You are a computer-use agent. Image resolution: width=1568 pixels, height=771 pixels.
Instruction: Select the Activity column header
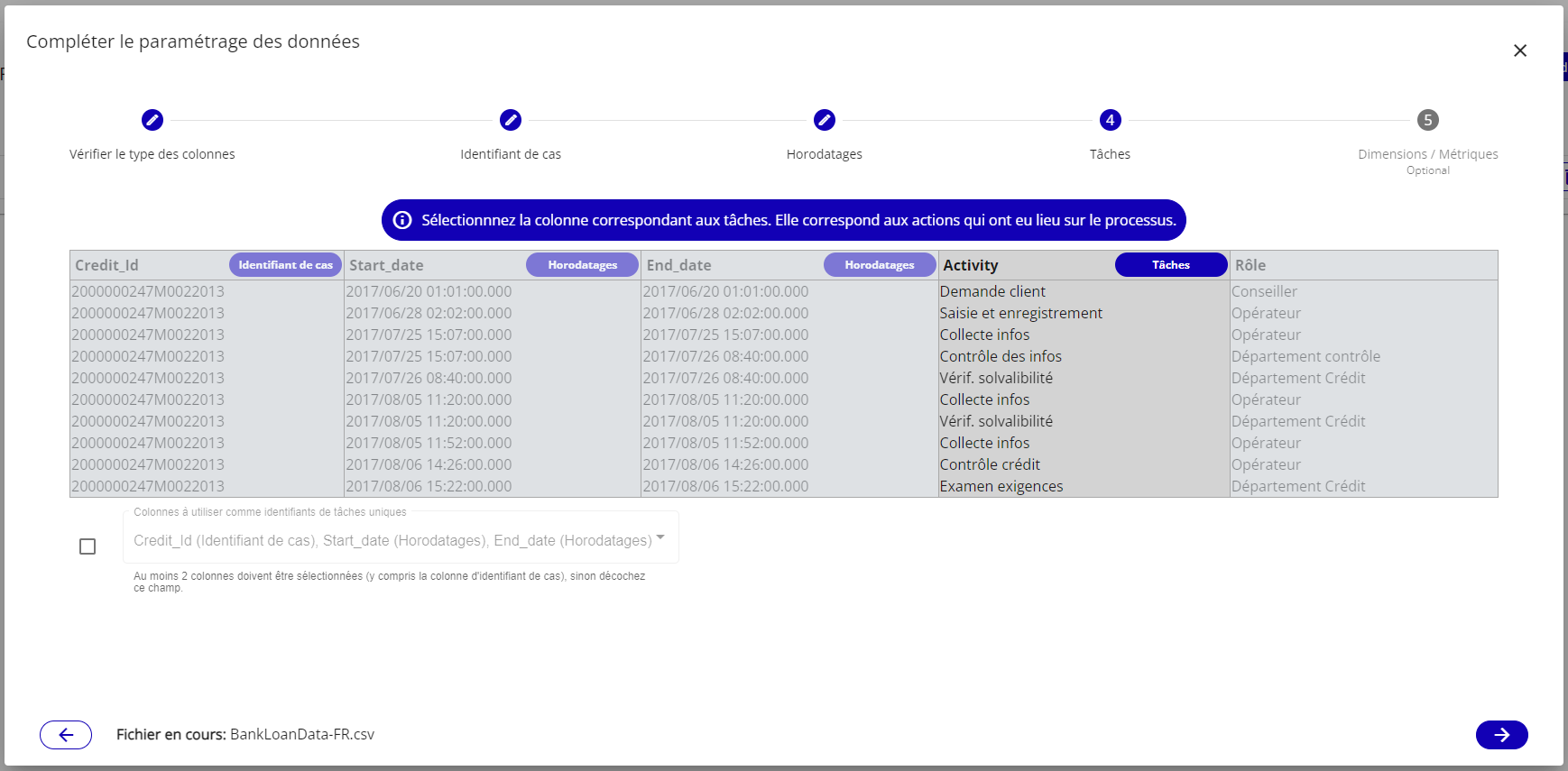click(971, 265)
